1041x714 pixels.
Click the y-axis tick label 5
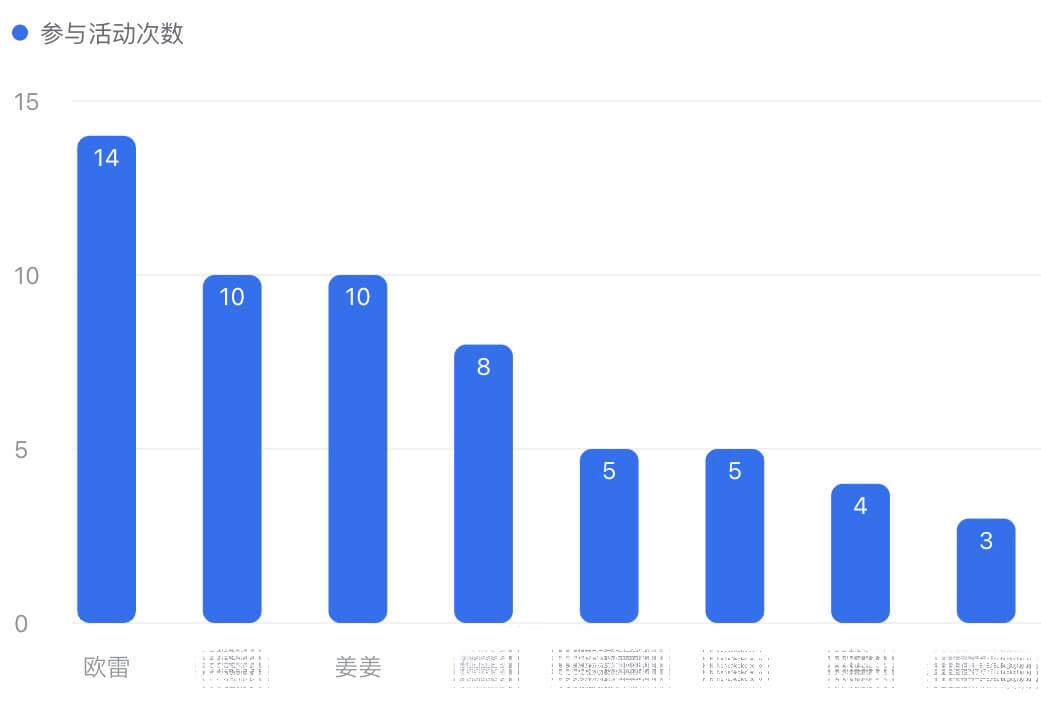pyautogui.click(x=20, y=450)
